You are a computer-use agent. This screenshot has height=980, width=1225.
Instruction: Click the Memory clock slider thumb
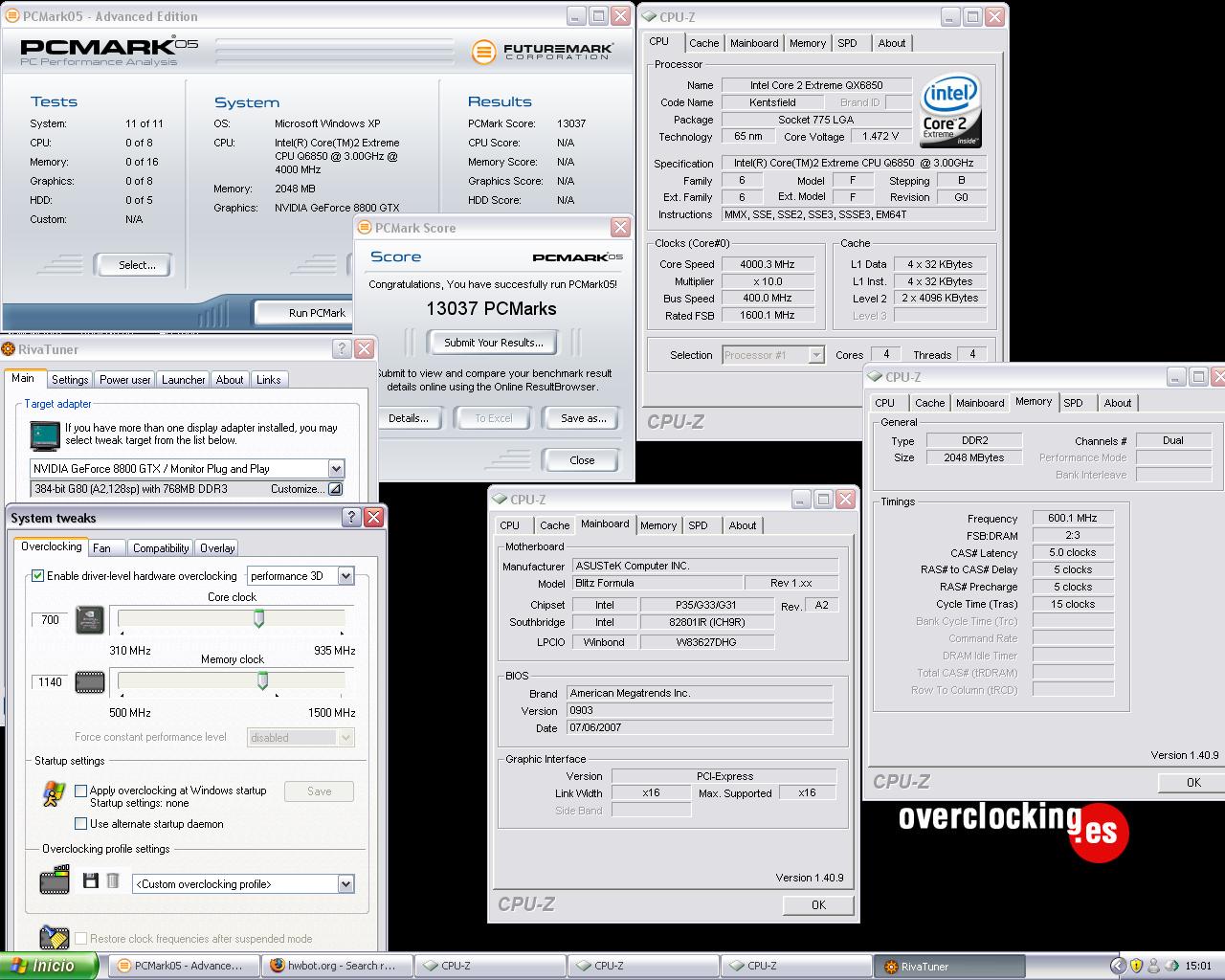point(262,680)
